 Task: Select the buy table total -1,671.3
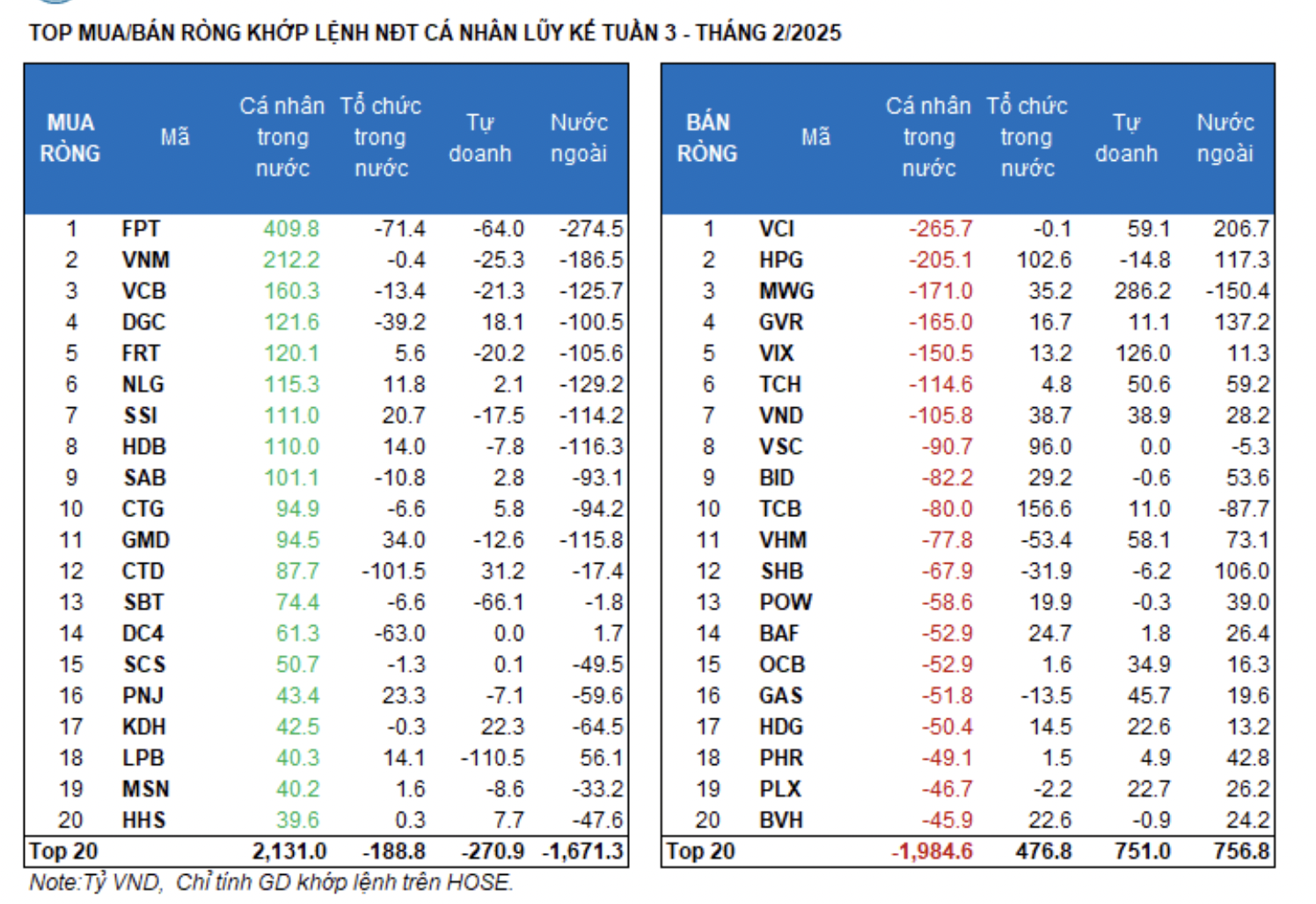[582, 851]
